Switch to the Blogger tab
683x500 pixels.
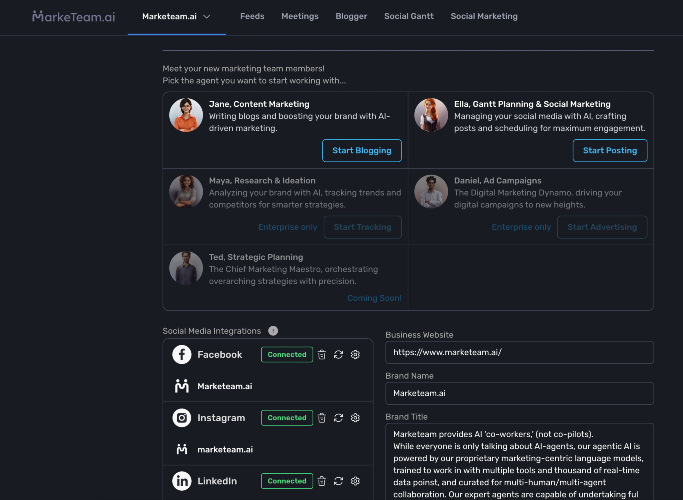pyautogui.click(x=351, y=16)
